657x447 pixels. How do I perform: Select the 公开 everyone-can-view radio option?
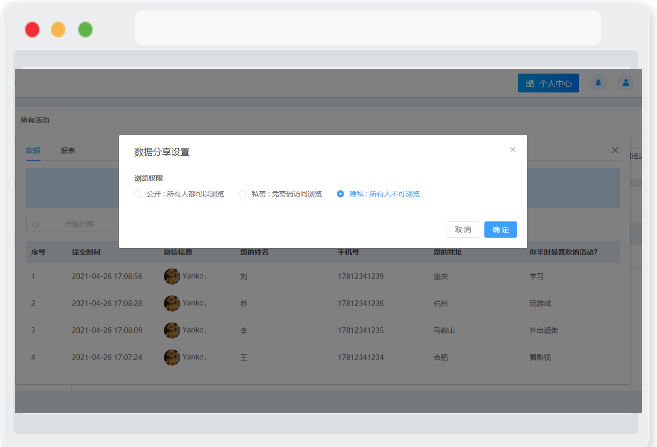click(x=179, y=194)
